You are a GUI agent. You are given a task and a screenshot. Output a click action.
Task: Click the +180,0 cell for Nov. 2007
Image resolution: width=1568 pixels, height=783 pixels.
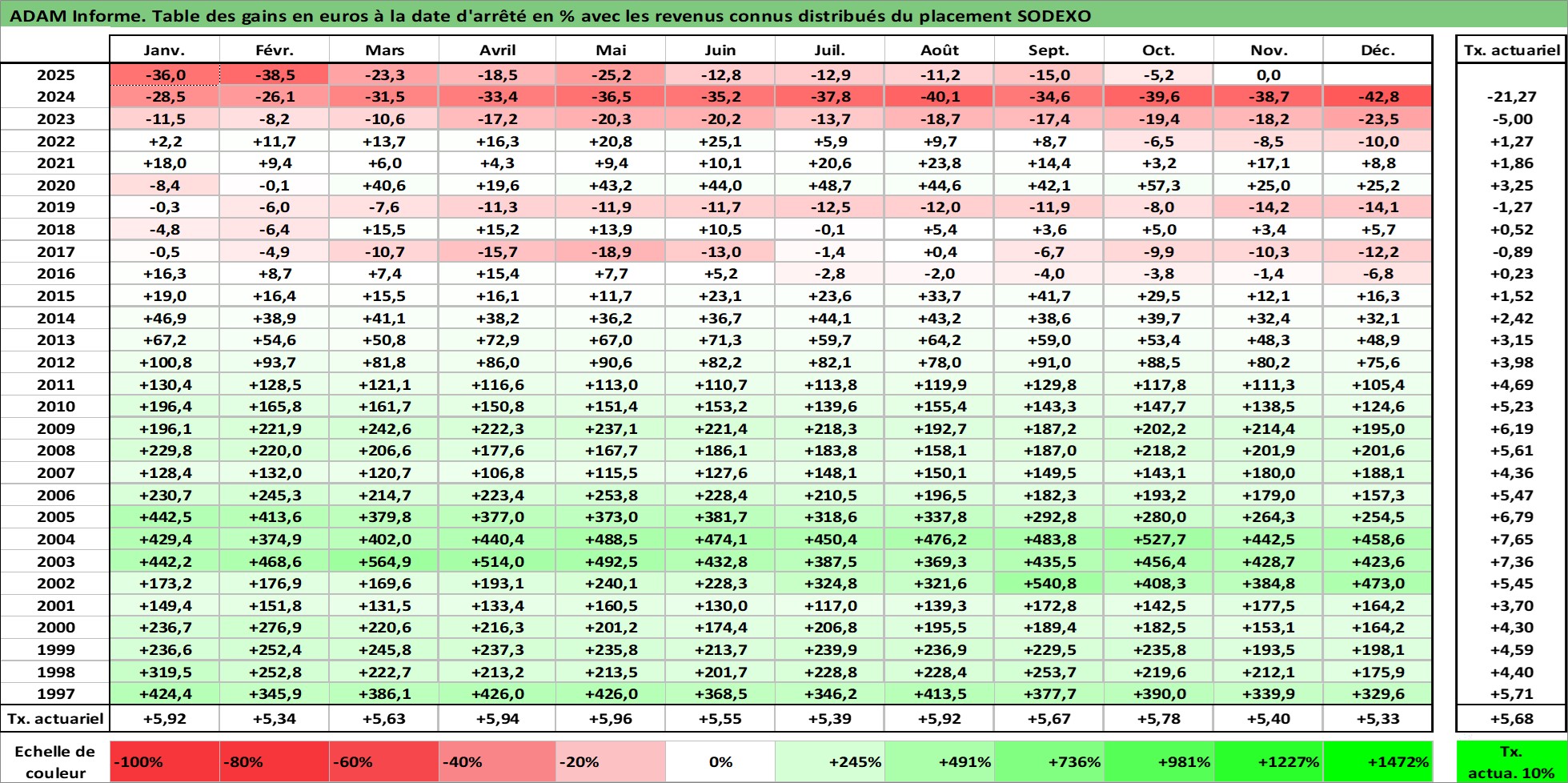(1269, 473)
